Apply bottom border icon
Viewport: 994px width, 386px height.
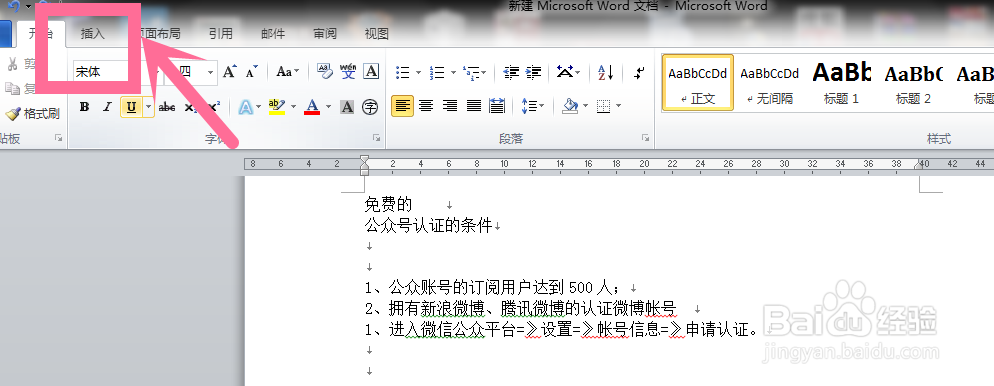pos(604,106)
